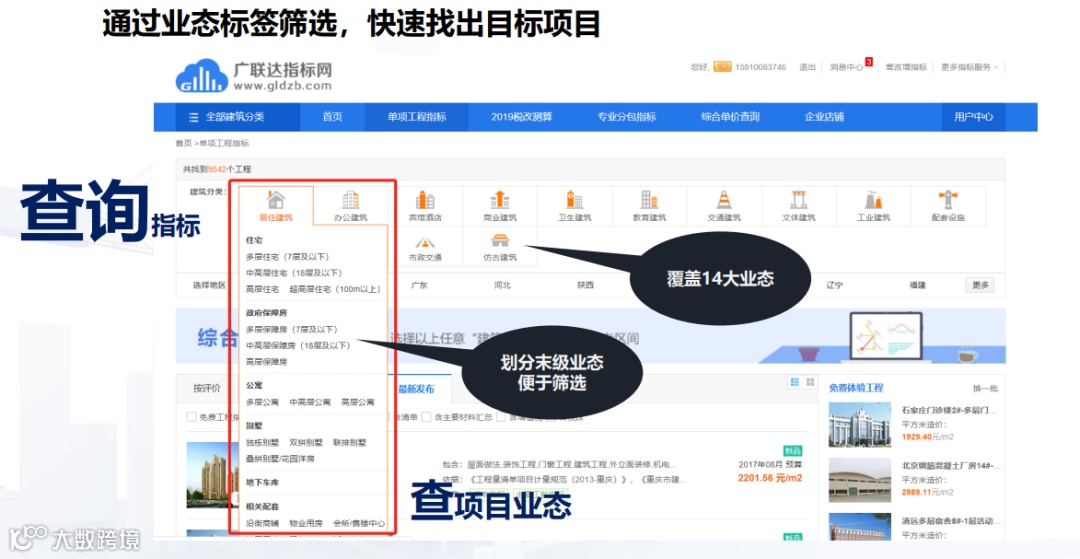Click the 1929.40 元/m2 price
The width and height of the screenshot is (1080, 559).
pos(927,437)
